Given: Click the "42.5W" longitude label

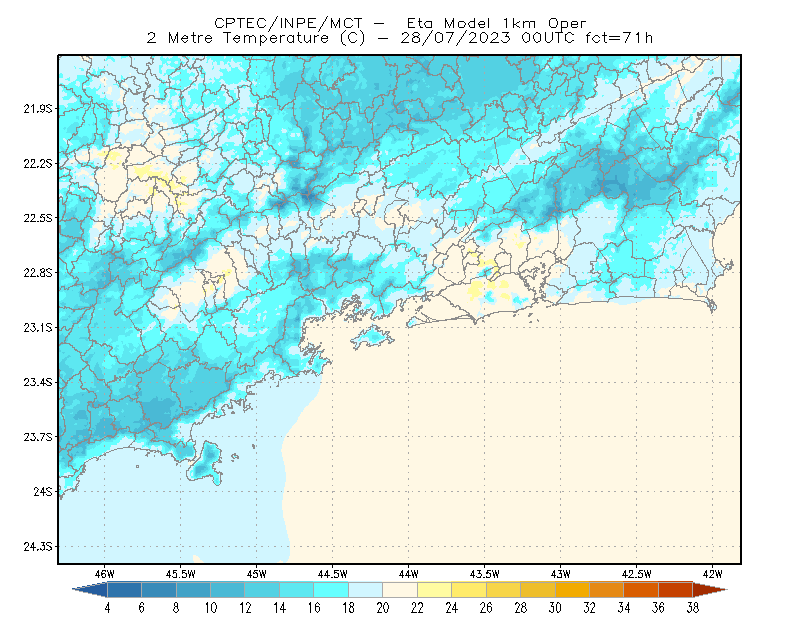Looking at the screenshot, I should (637, 574).
